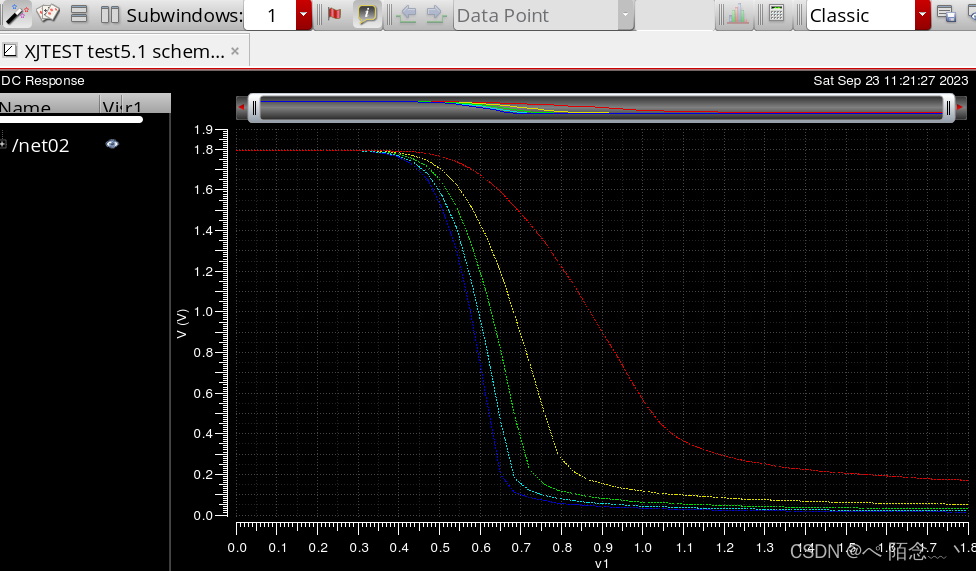Click the DC Response plot title
Screen dimensions: 976x571
[x=42, y=81]
